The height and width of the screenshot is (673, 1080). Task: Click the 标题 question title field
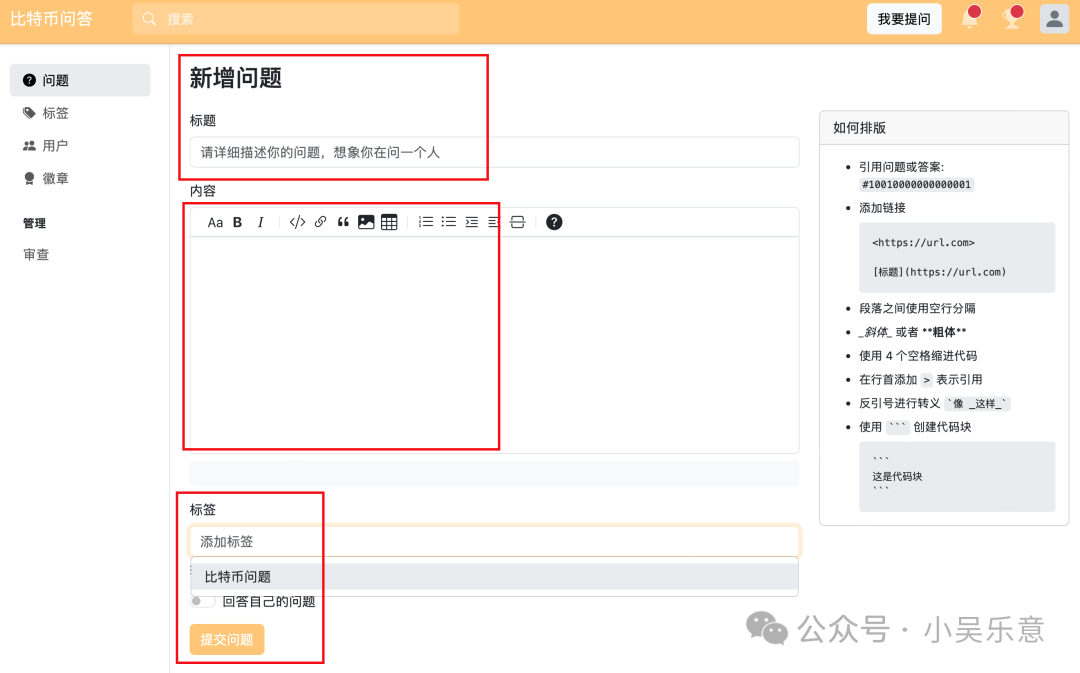point(495,152)
